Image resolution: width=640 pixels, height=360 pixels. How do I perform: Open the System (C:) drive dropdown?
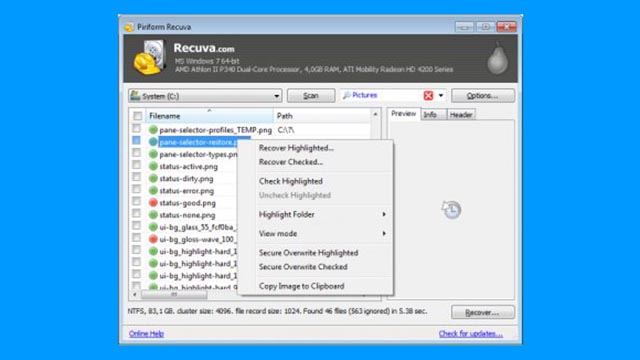(205, 96)
